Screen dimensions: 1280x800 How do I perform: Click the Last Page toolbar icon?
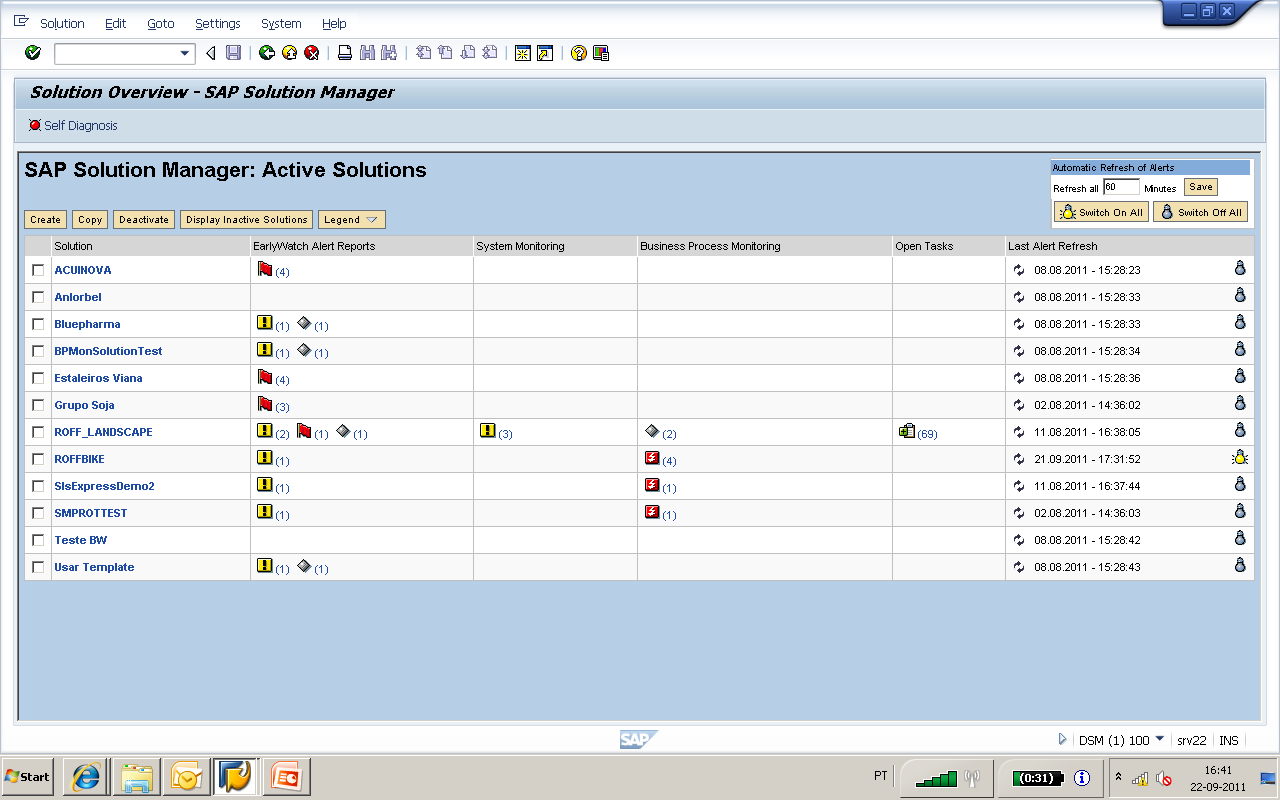click(x=489, y=53)
